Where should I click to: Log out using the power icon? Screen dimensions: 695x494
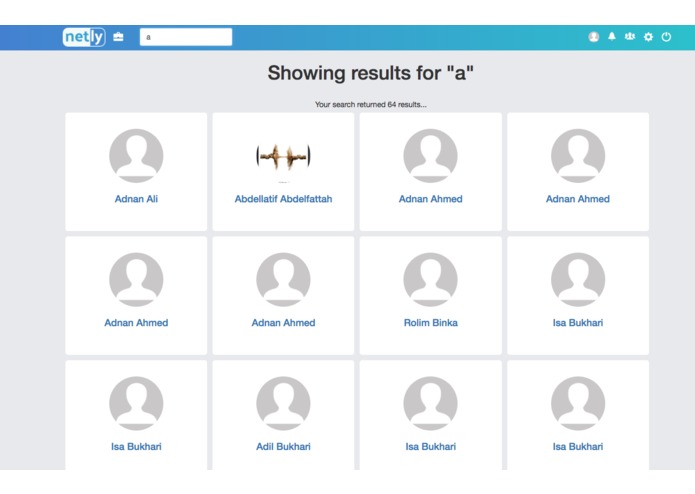[x=666, y=37]
